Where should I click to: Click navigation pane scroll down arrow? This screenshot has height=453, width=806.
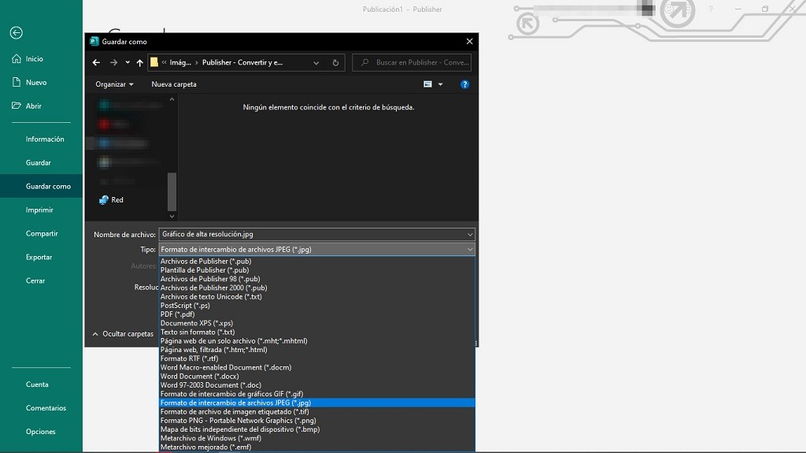(x=172, y=216)
